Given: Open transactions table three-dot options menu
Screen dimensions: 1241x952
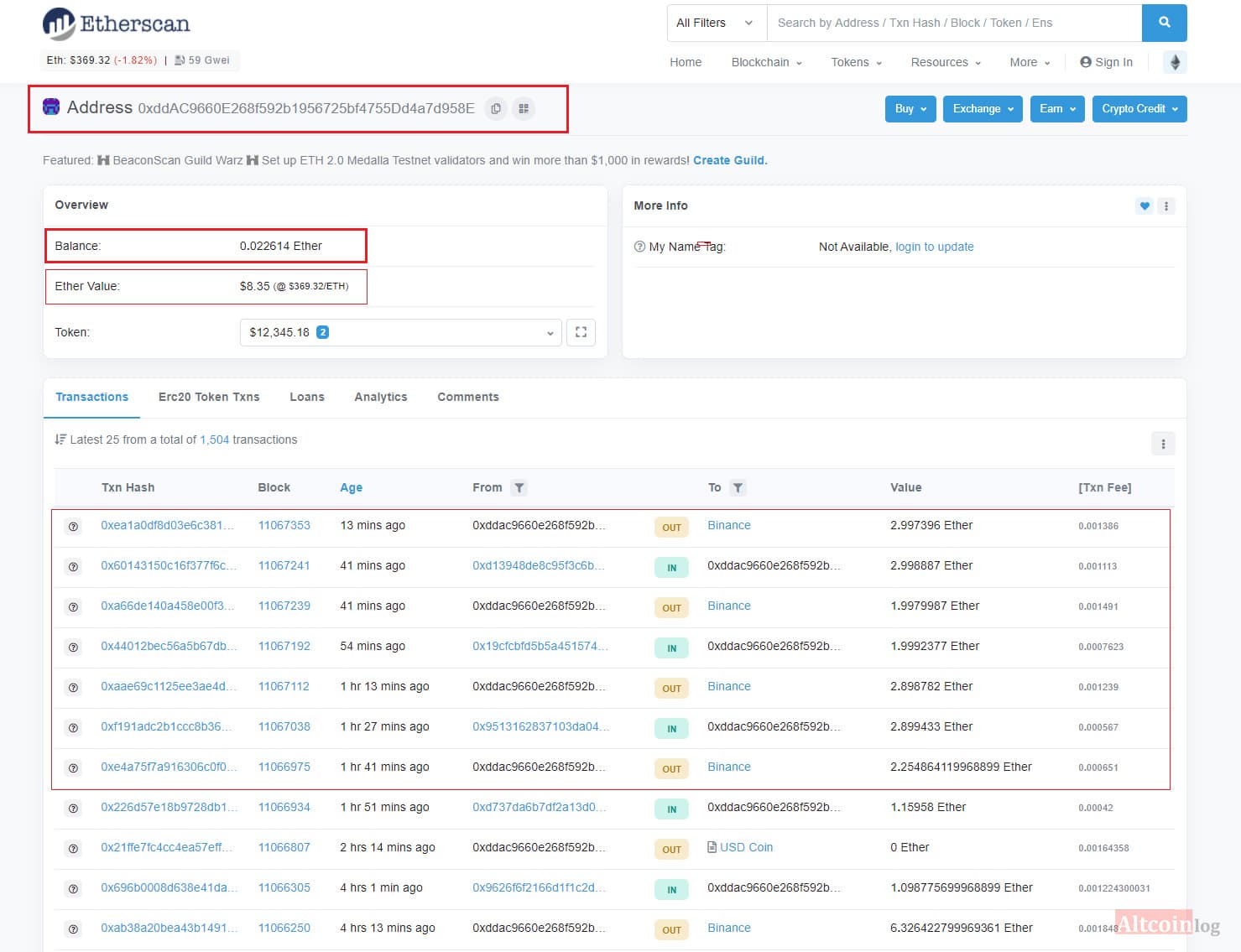Looking at the screenshot, I should 1163,444.
